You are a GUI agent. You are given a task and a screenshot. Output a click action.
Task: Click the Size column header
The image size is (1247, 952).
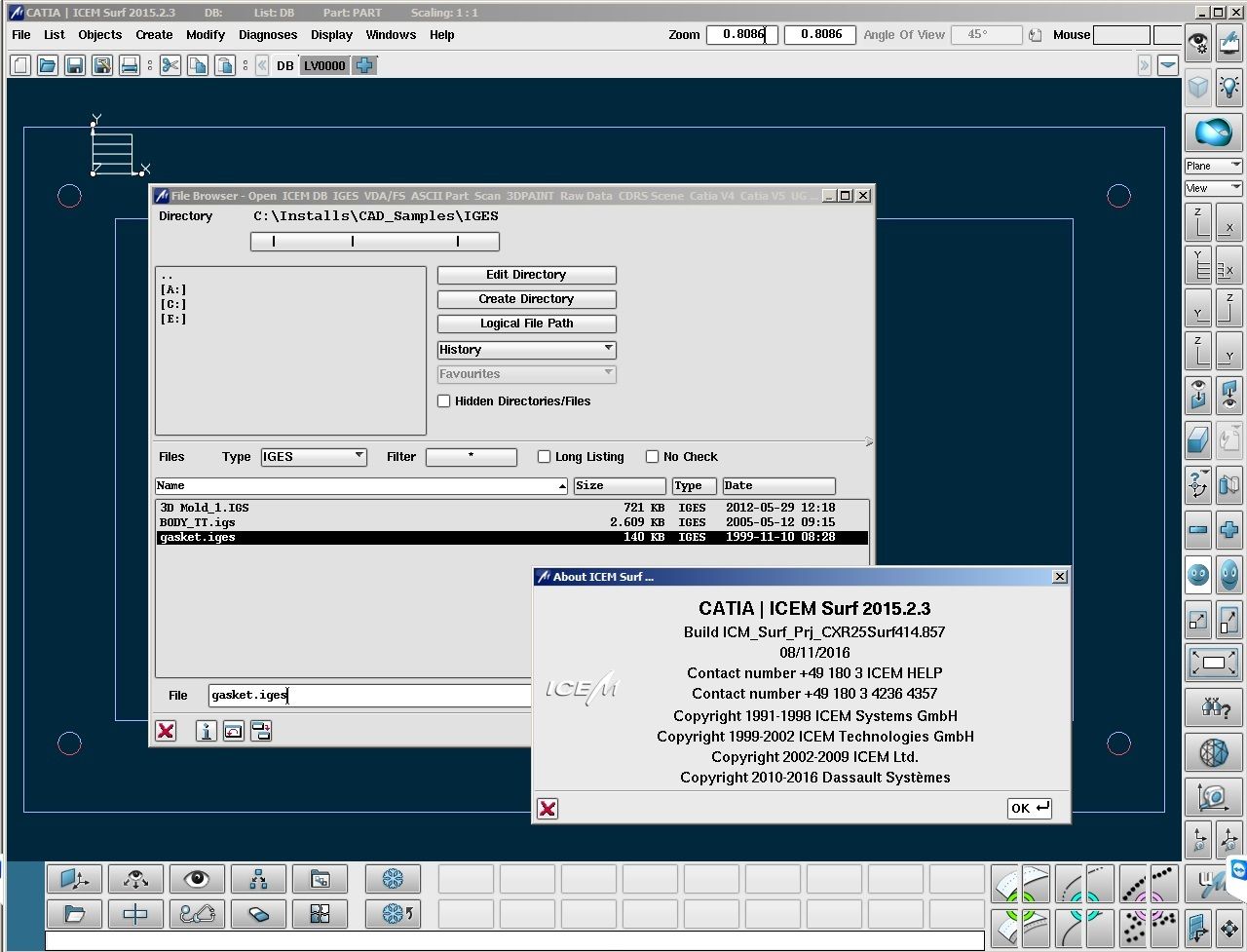[x=620, y=486]
